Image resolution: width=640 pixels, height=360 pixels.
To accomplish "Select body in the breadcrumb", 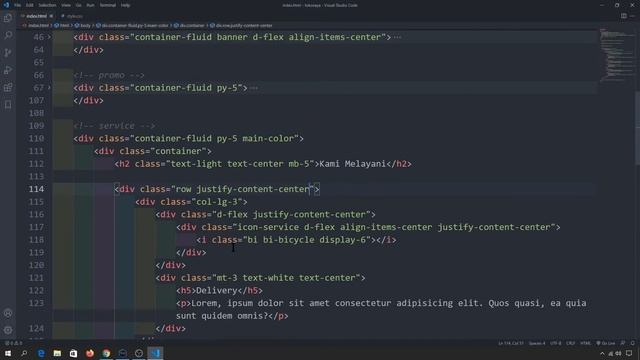I will point(85,25).
